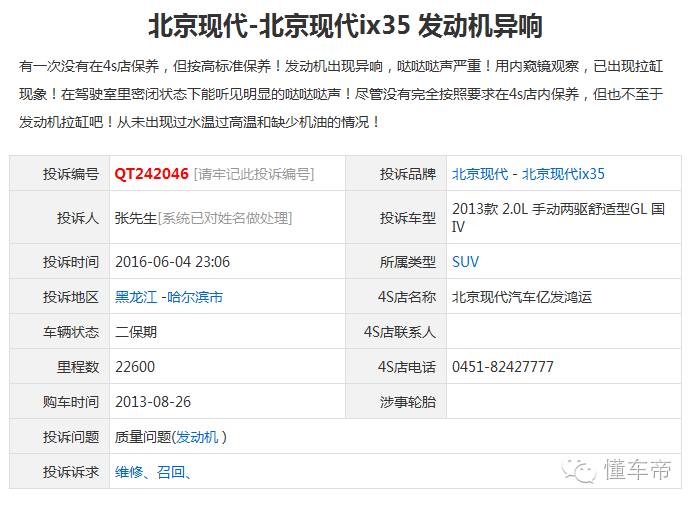The width and height of the screenshot is (695, 505).
Task: Select purchase date 2013-08-26
Action: (x=153, y=402)
